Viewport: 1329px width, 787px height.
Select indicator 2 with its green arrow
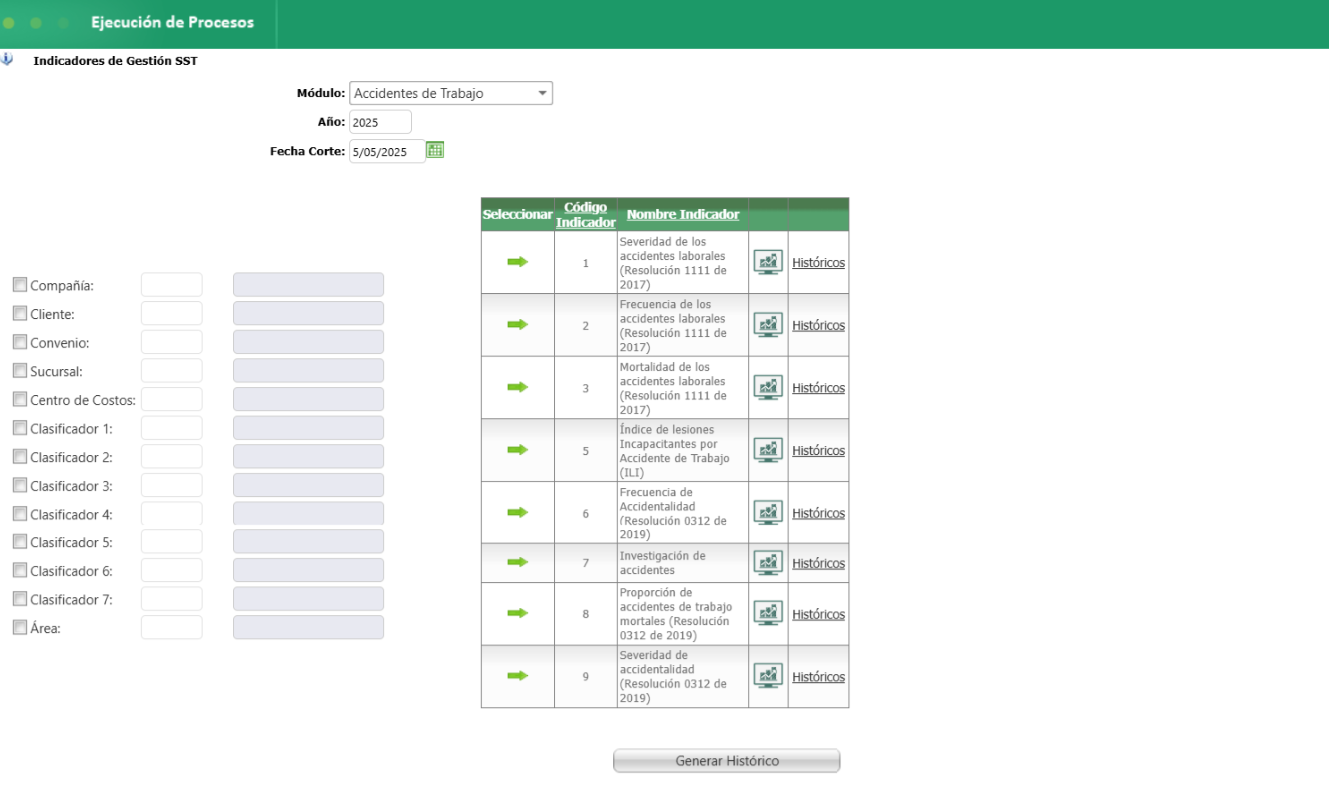(517, 324)
